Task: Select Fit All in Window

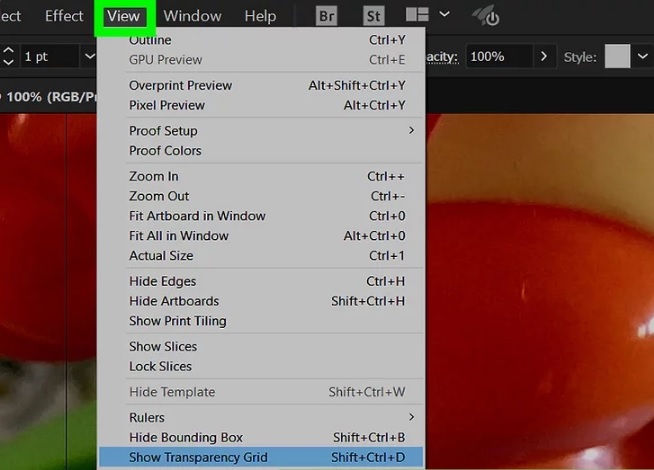Action: coord(262,236)
